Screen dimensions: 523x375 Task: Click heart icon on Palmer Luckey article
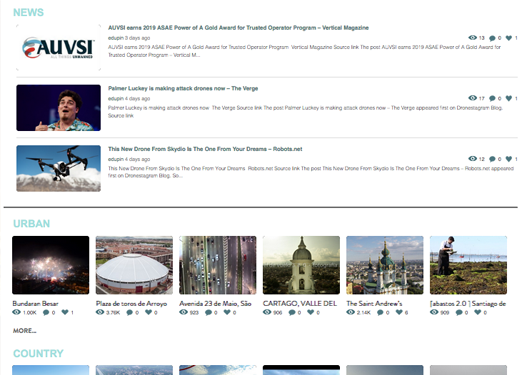tap(509, 98)
